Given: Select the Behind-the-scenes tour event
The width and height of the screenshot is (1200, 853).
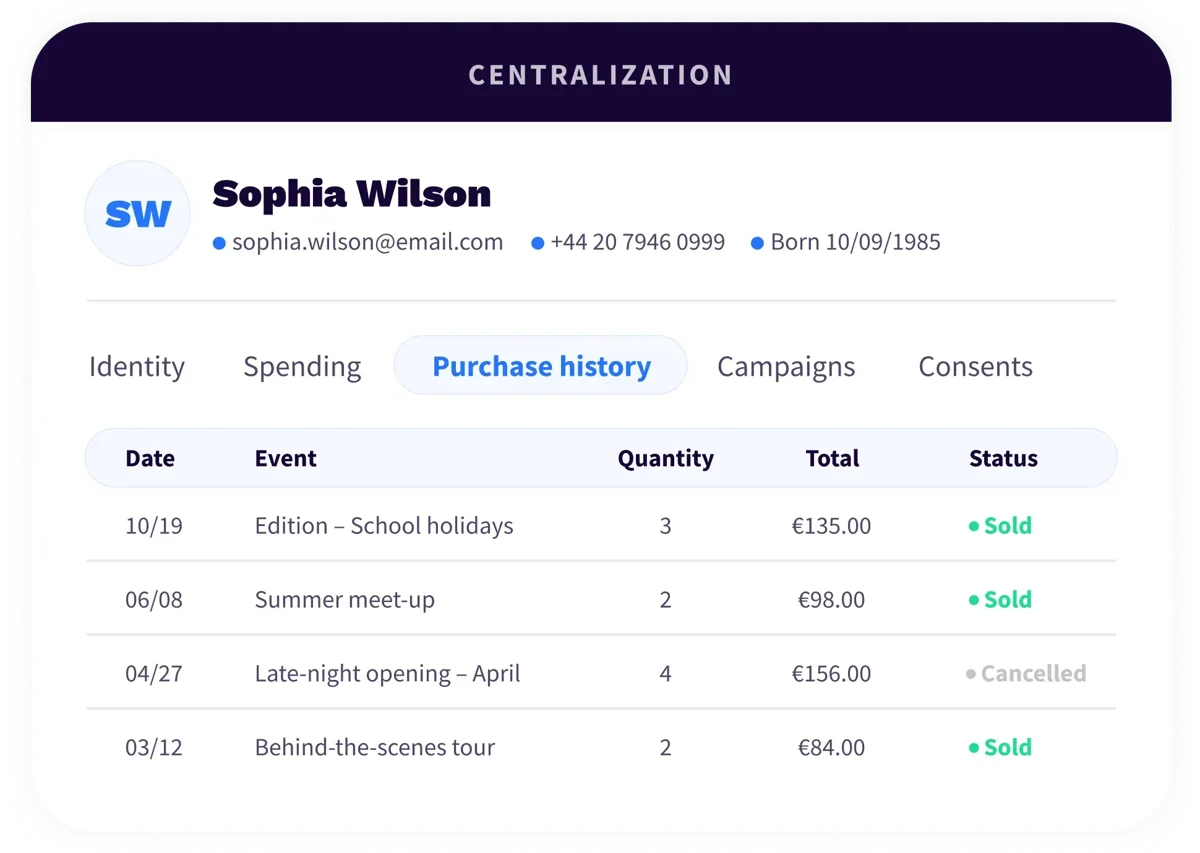Looking at the screenshot, I should [375, 748].
